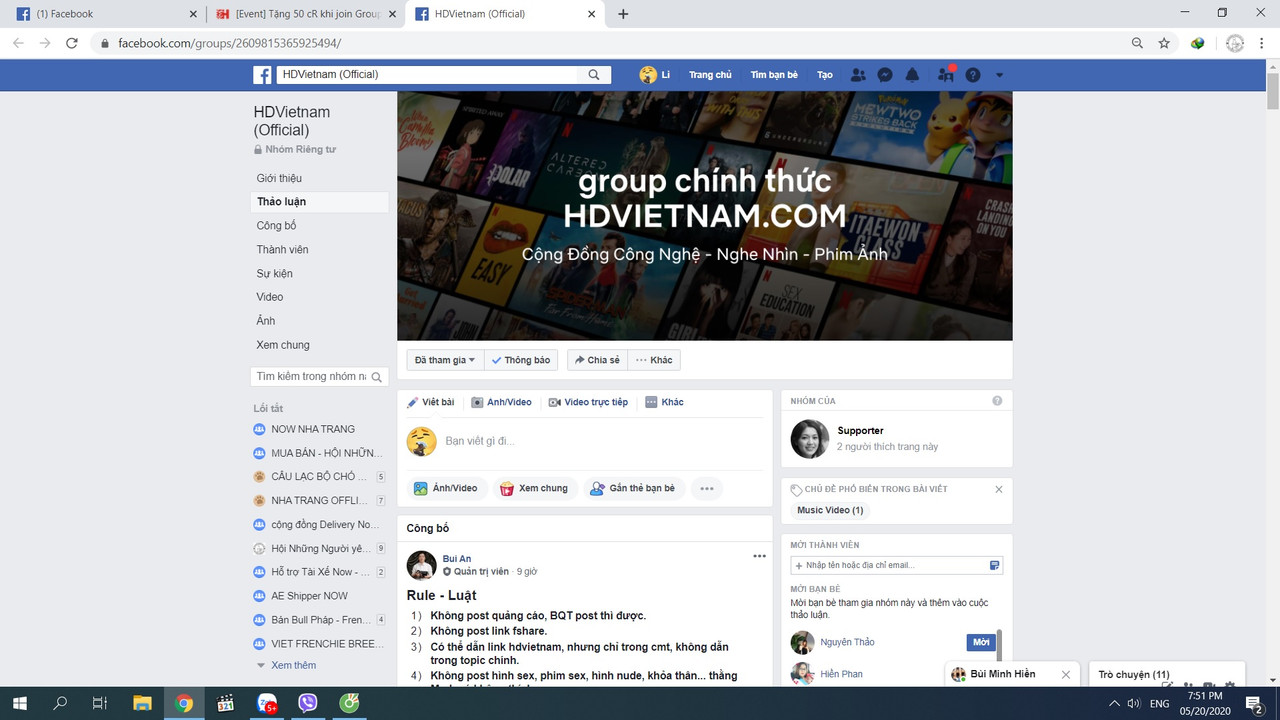
Task: Open the Khác composer tab
Action: coord(665,402)
